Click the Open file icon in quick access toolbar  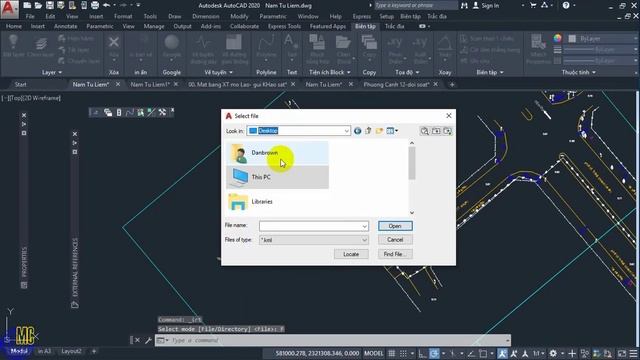(x=38, y=5)
